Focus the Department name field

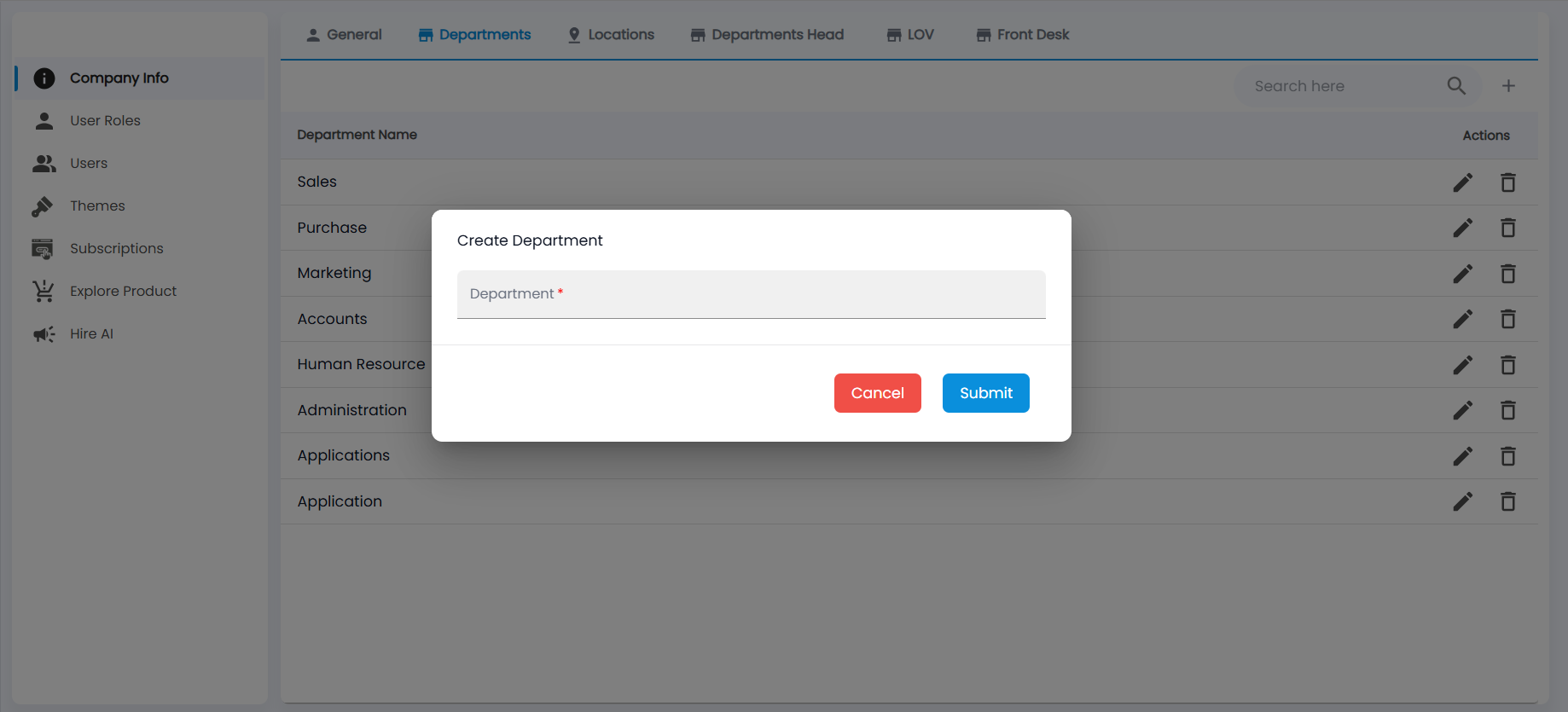[x=752, y=294]
